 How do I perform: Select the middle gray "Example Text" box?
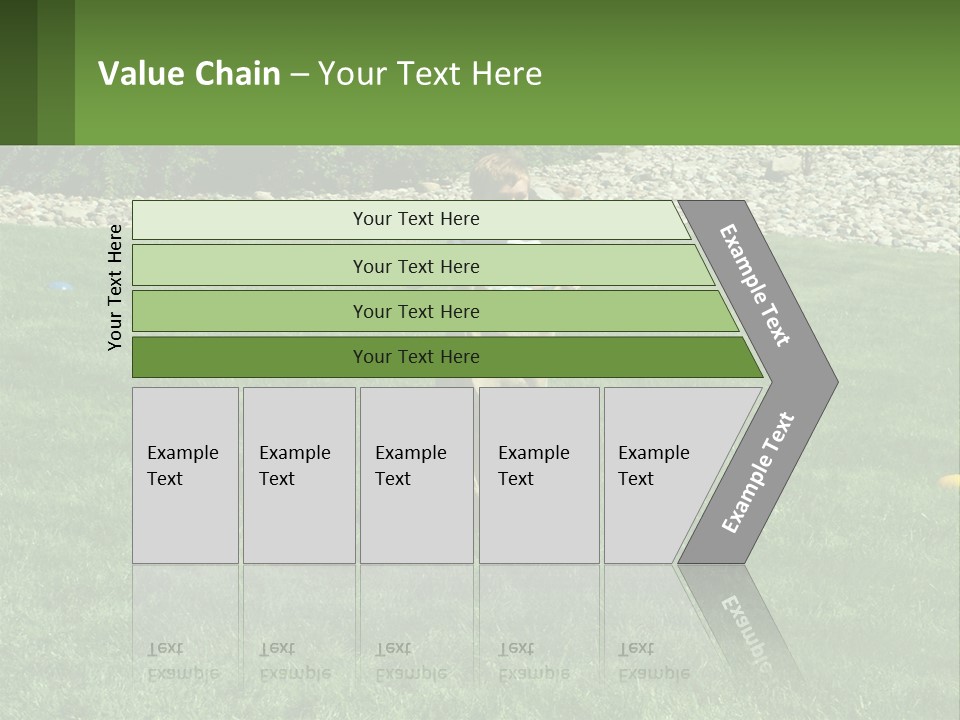click(416, 475)
